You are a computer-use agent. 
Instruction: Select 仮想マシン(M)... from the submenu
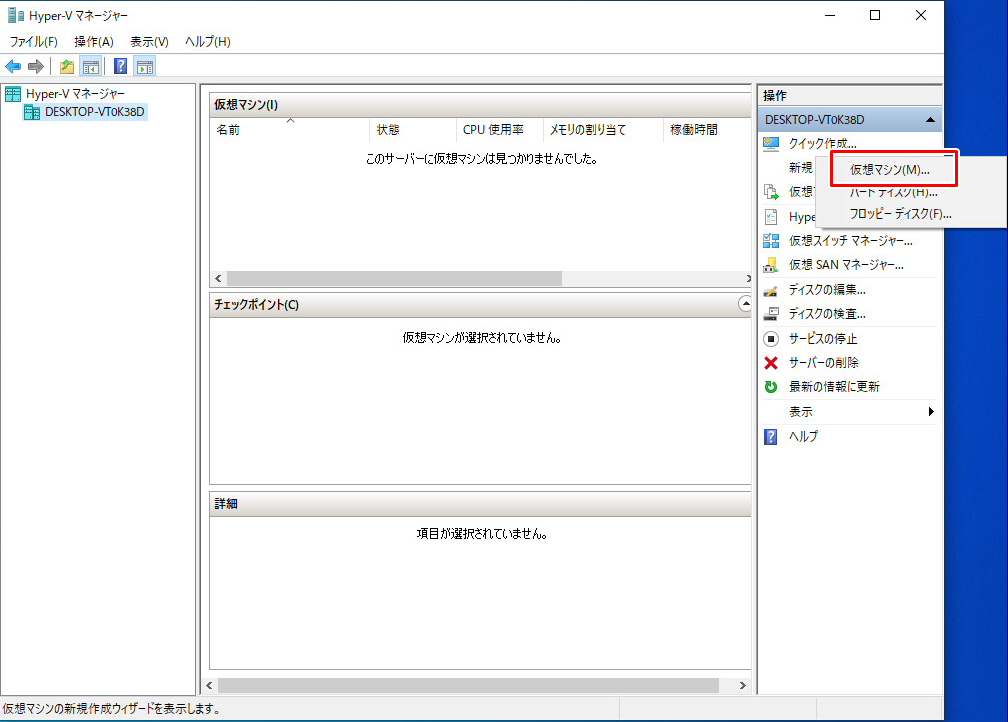[889, 170]
